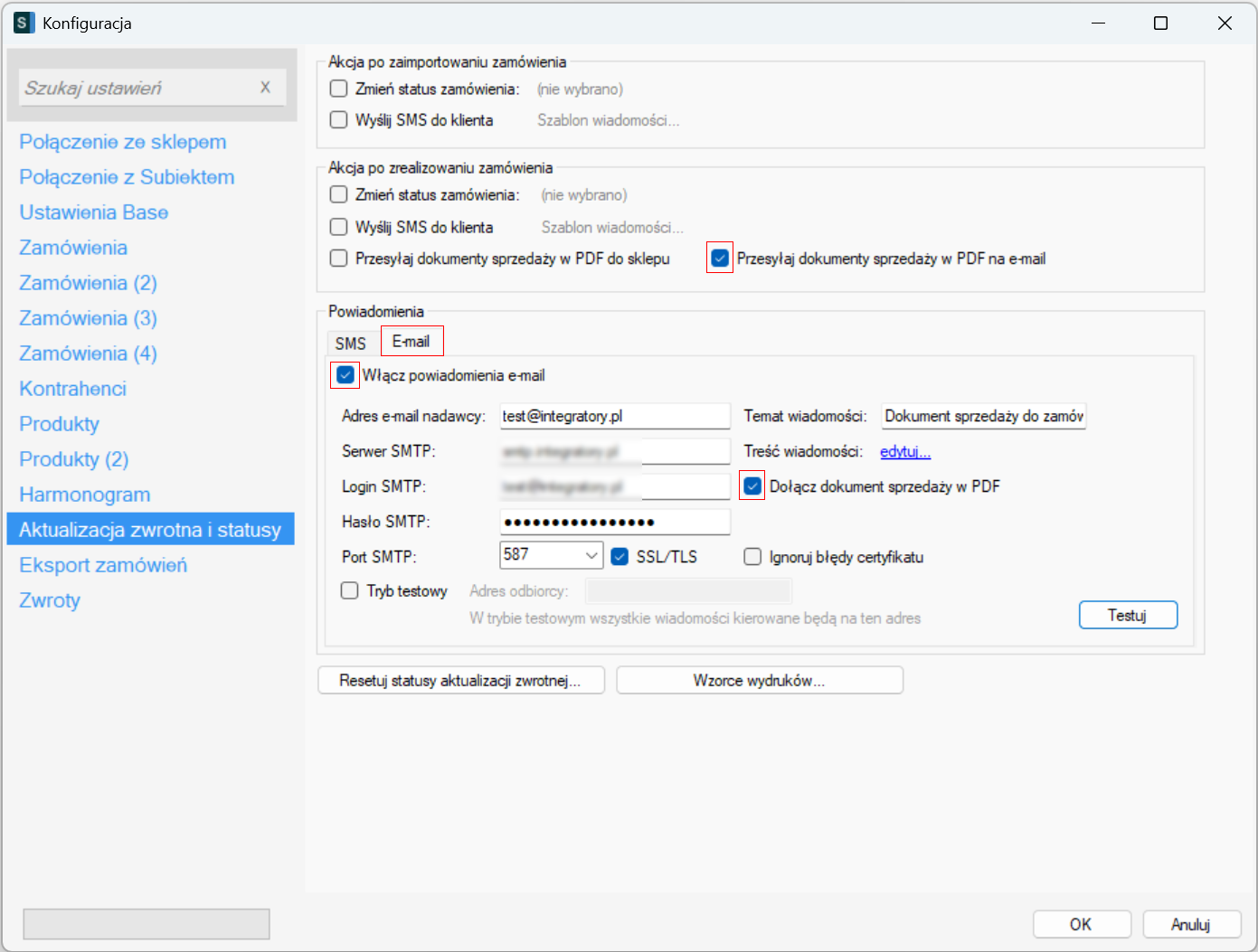The image size is (1258, 952).
Task: Enable Zmień status after order completion
Action: [x=339, y=194]
